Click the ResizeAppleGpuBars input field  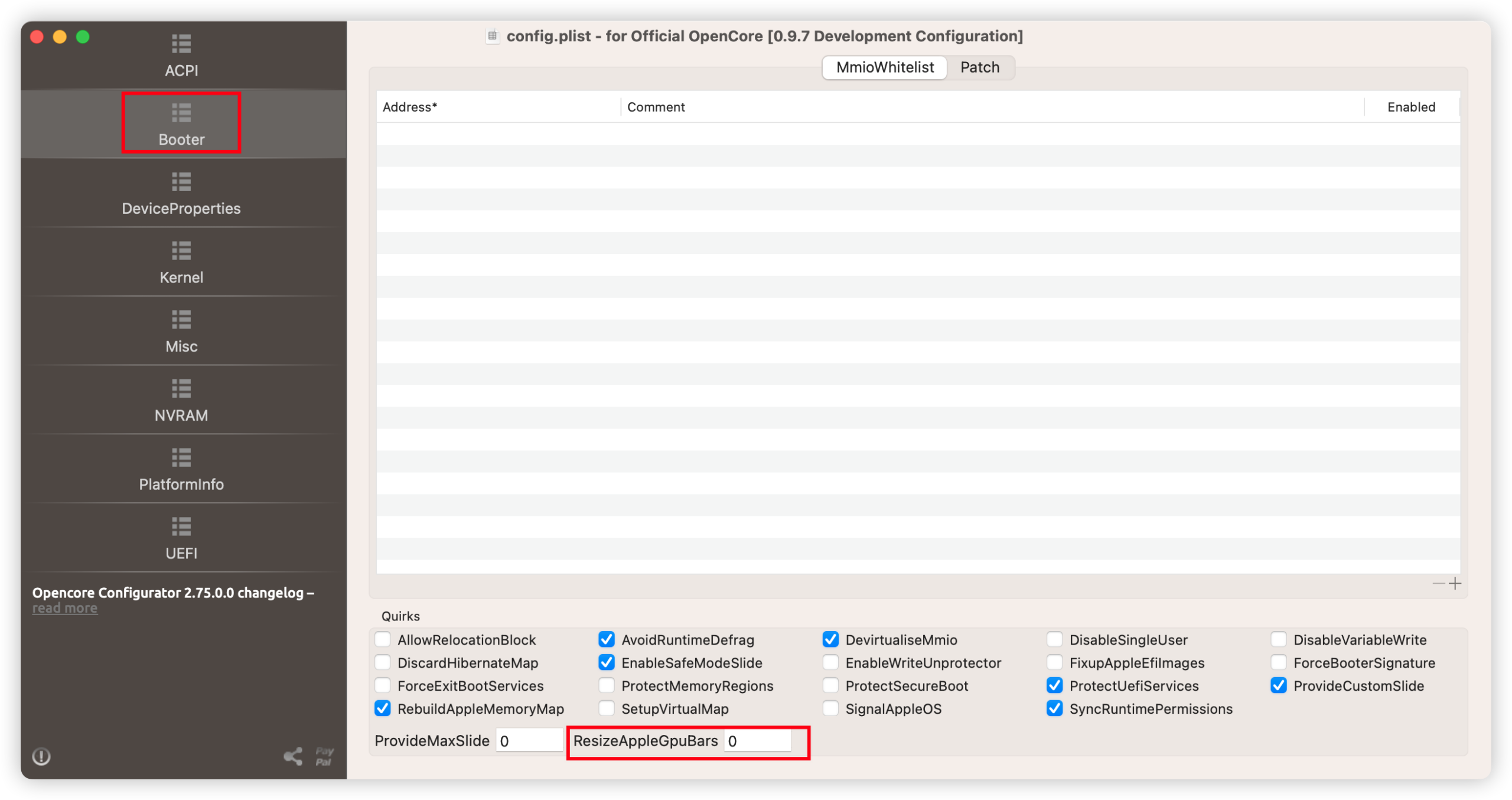point(758,741)
